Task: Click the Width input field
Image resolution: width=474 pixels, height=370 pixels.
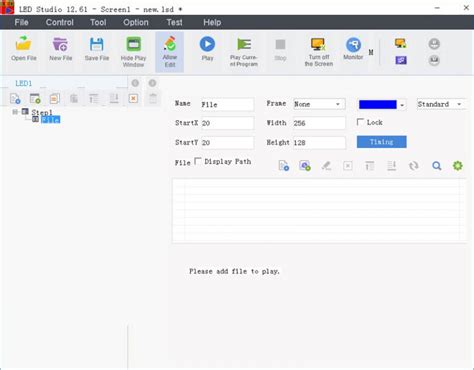Action: tap(319, 123)
